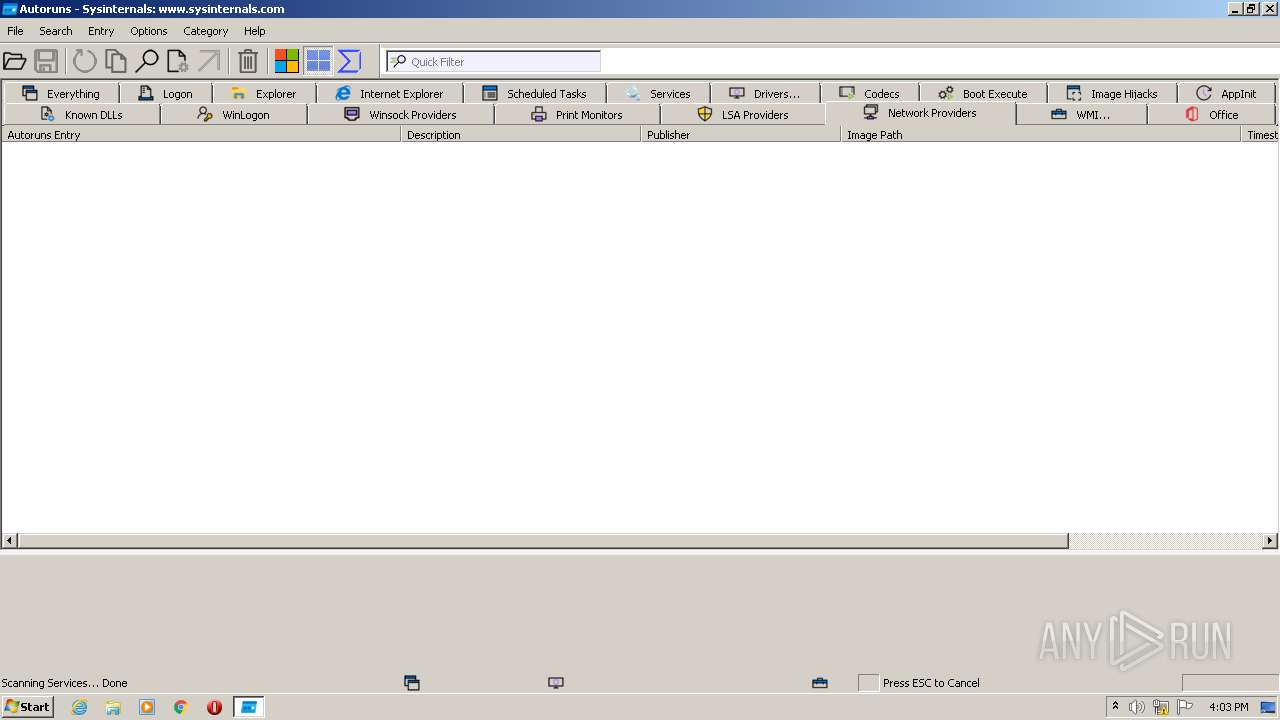The height and width of the screenshot is (720, 1280).
Task: Open Windows Explorer folder in taskbar
Action: [x=113, y=707]
